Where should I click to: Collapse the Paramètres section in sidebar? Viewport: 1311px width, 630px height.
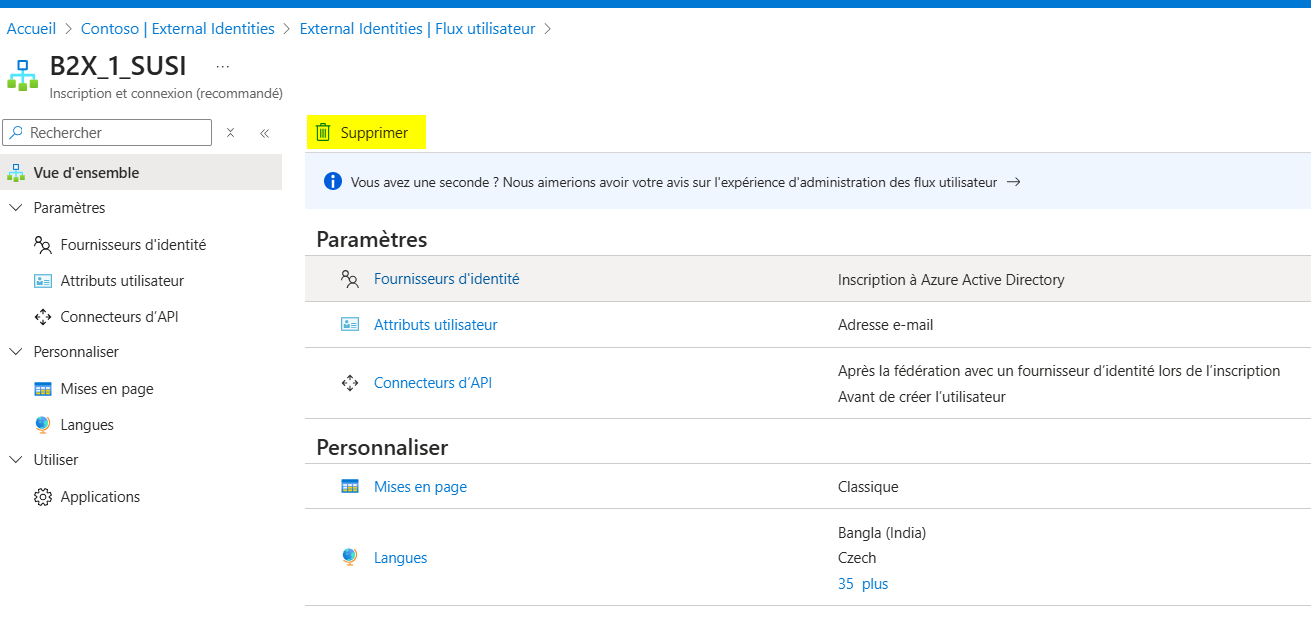click(x=15, y=208)
